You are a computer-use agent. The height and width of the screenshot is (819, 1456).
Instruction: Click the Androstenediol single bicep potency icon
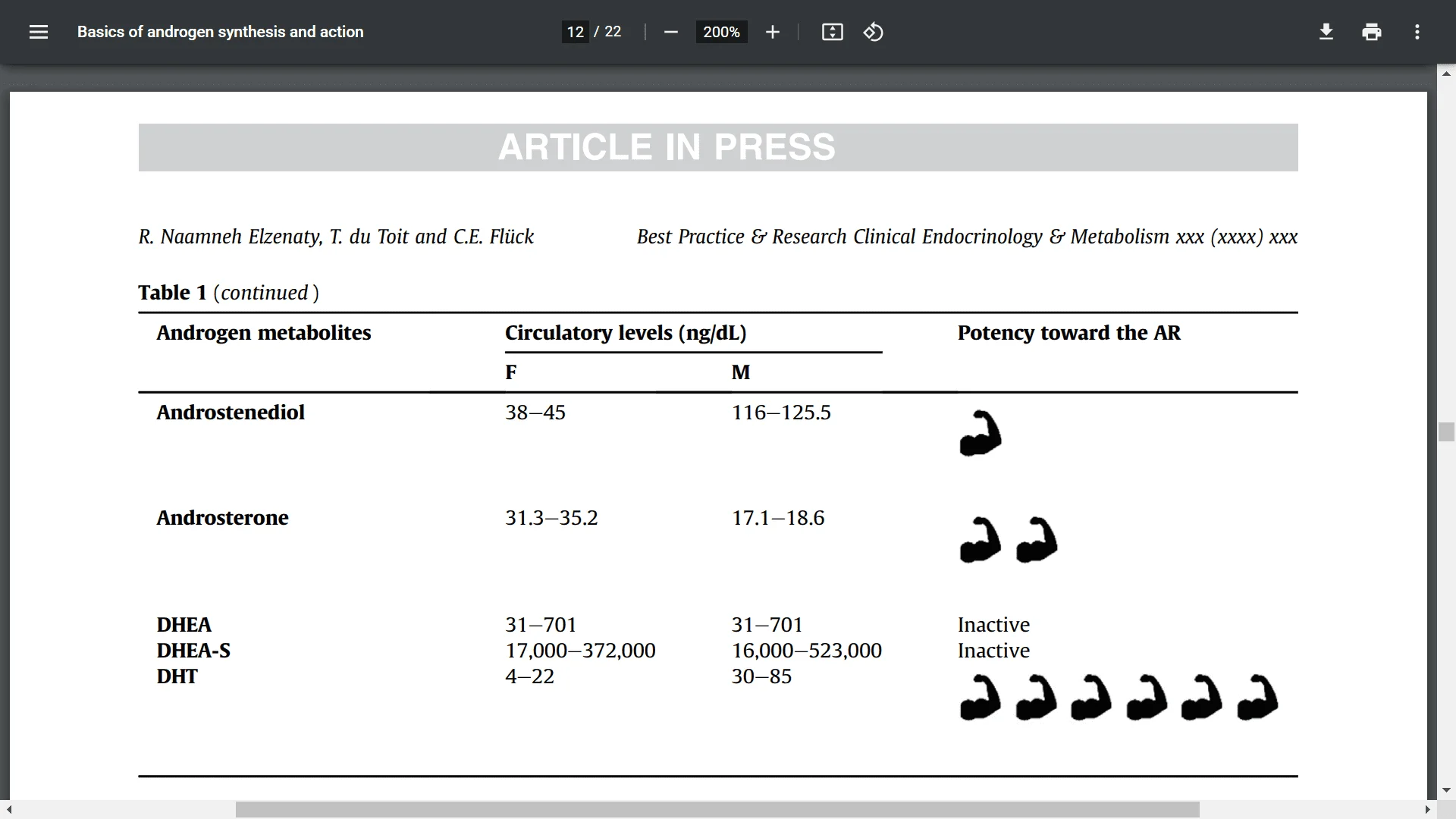pos(981,434)
